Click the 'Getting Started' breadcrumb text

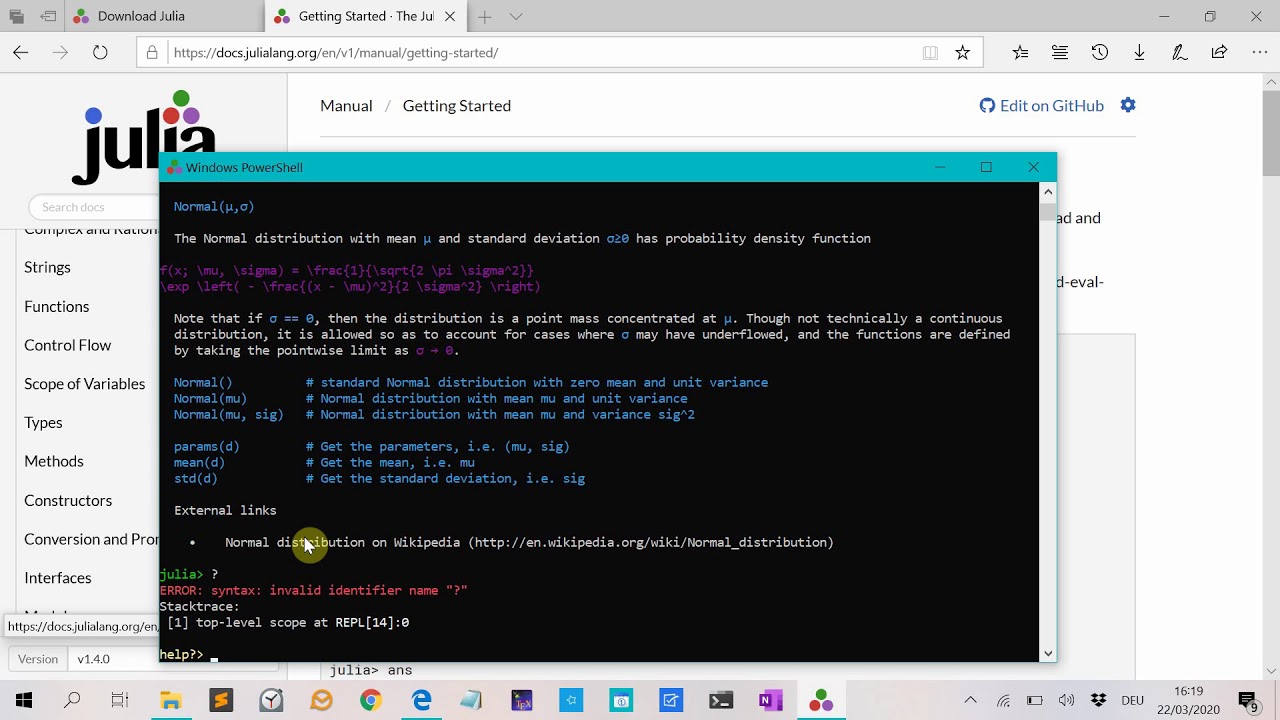click(x=457, y=105)
